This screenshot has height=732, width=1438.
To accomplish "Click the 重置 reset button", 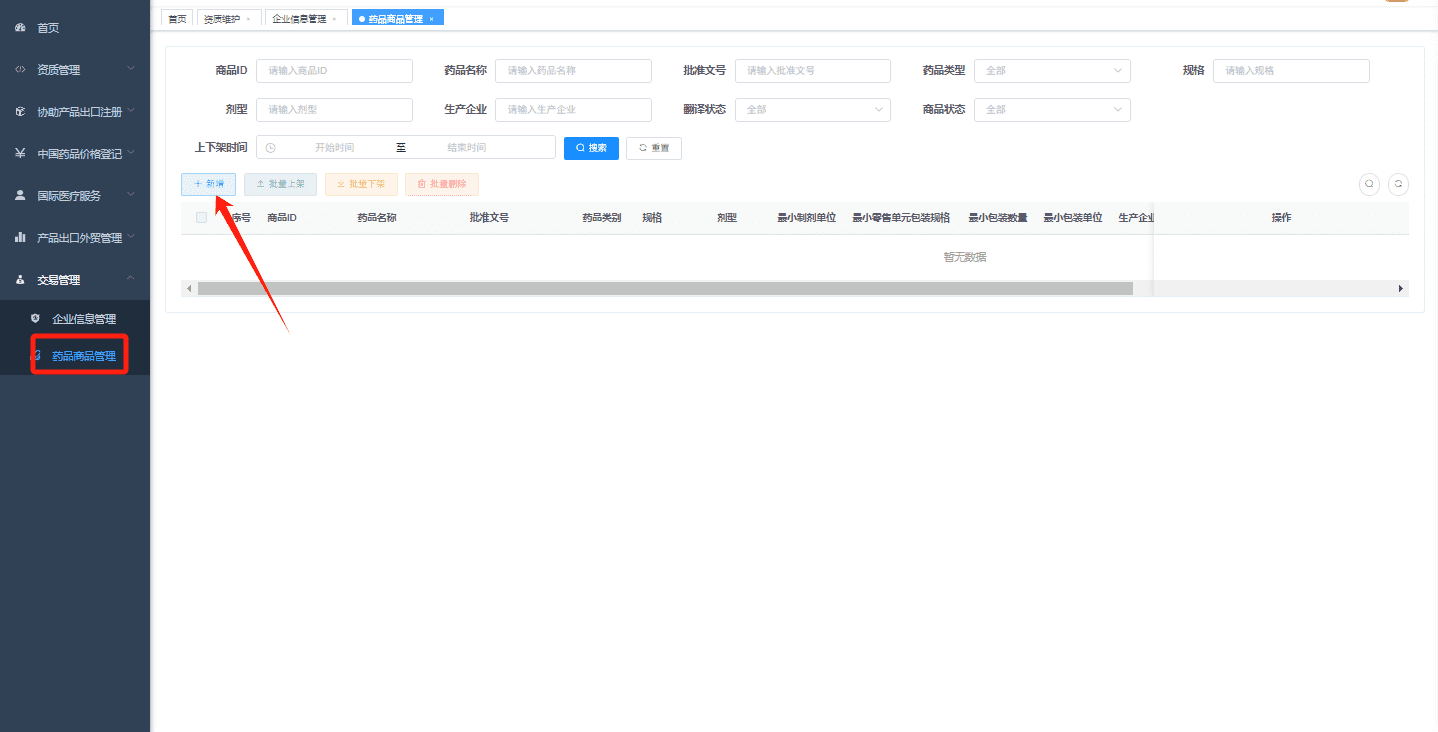I will point(654,148).
